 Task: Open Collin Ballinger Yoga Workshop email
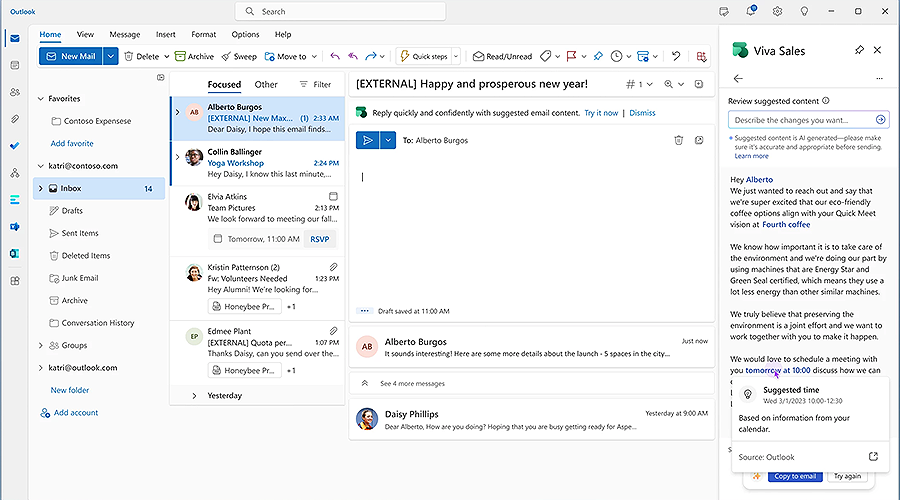258,163
